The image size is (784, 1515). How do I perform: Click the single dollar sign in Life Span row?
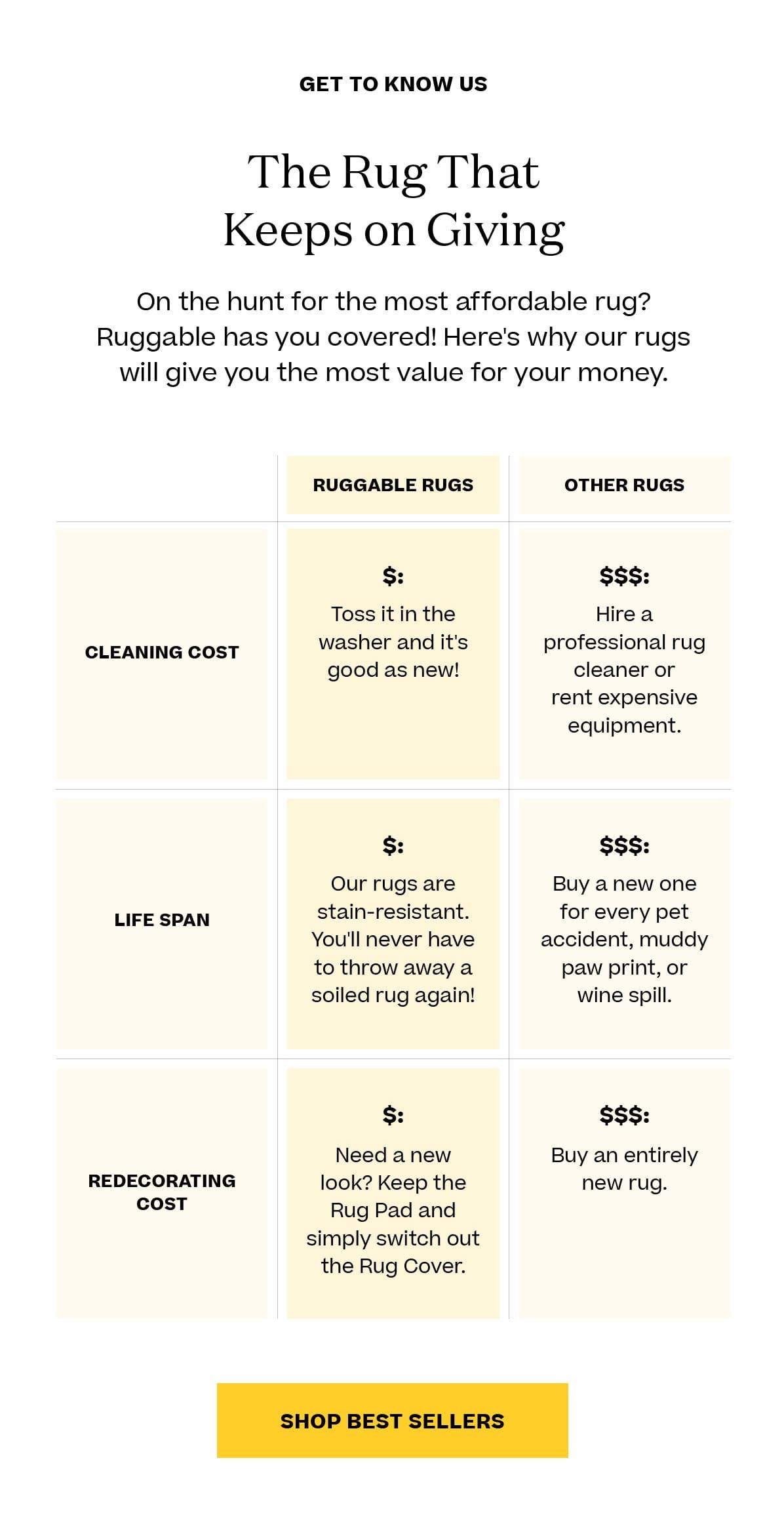click(x=393, y=845)
